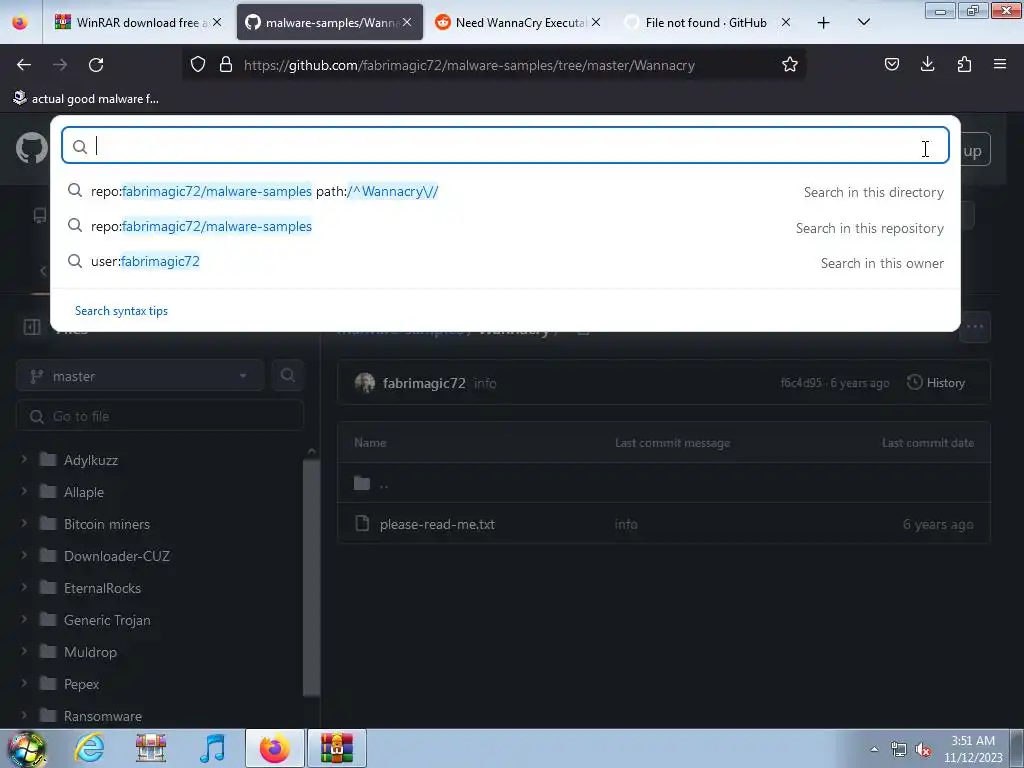The image size is (1024, 768).
Task: Expand the Downloader-CUZ folder chevron
Action: tap(24, 555)
